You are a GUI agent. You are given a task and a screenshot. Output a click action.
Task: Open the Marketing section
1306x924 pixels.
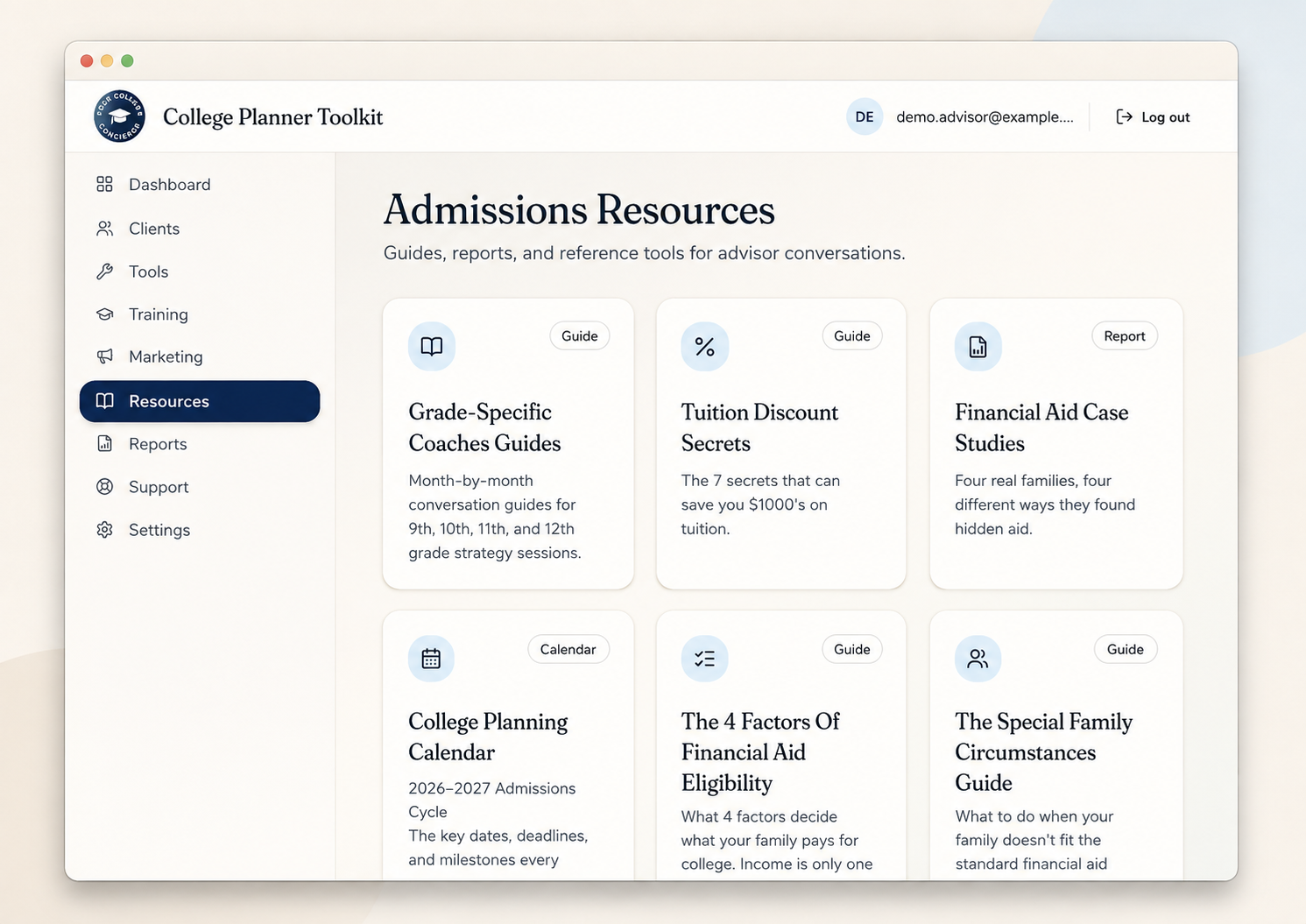pos(200,356)
